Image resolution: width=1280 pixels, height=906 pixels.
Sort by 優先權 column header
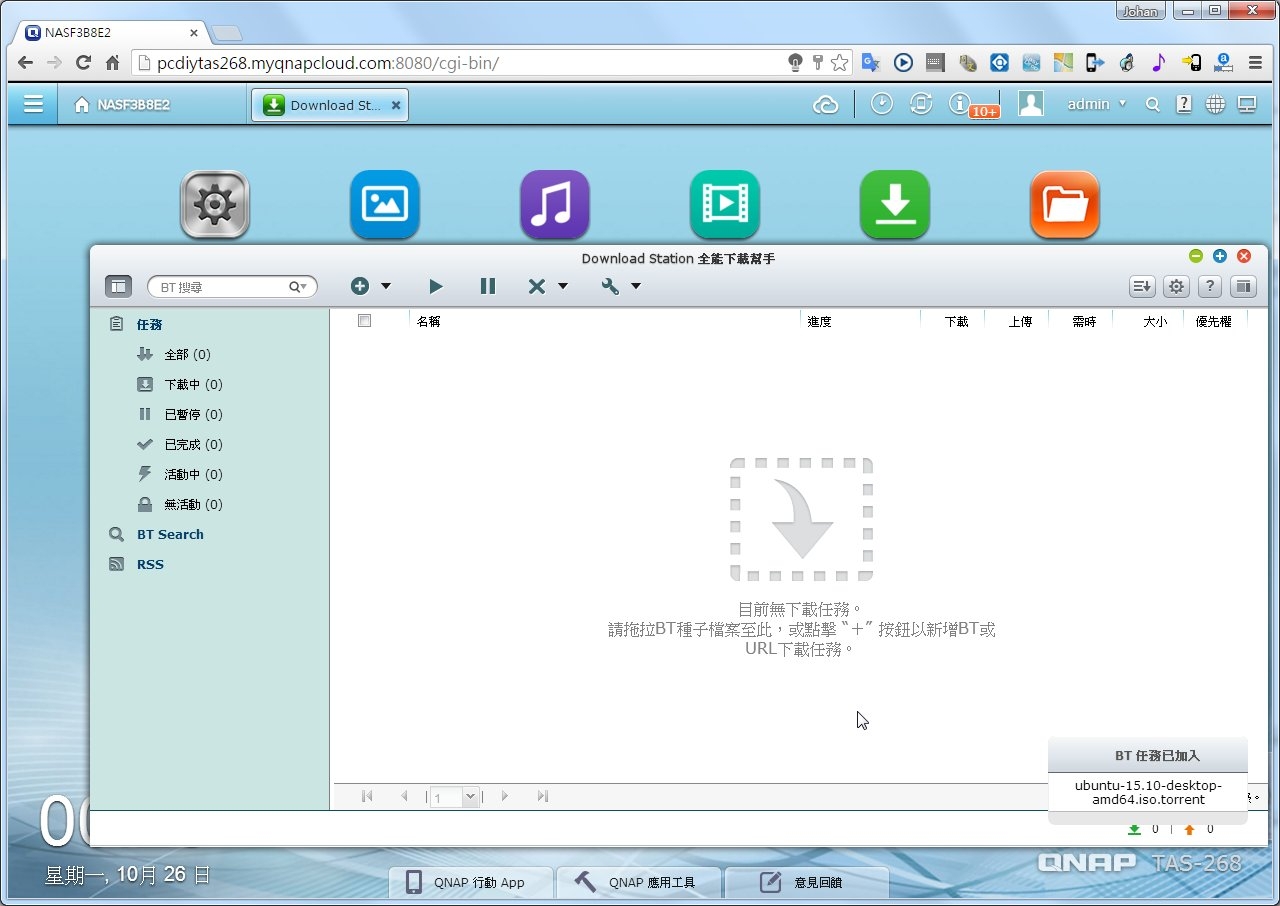[1216, 321]
